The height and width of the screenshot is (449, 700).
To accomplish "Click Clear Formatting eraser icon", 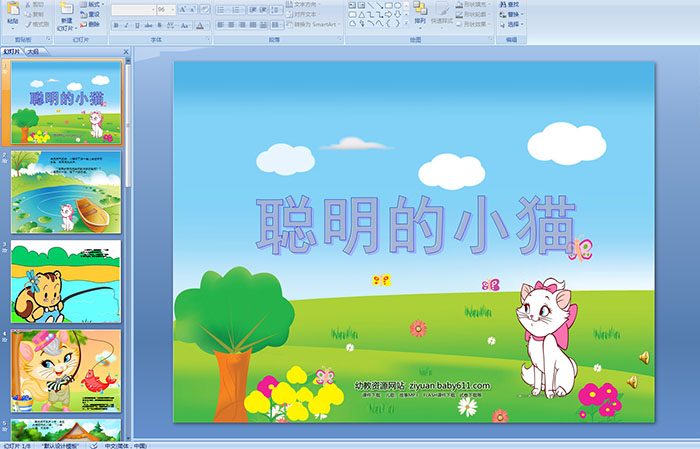I will [x=205, y=10].
